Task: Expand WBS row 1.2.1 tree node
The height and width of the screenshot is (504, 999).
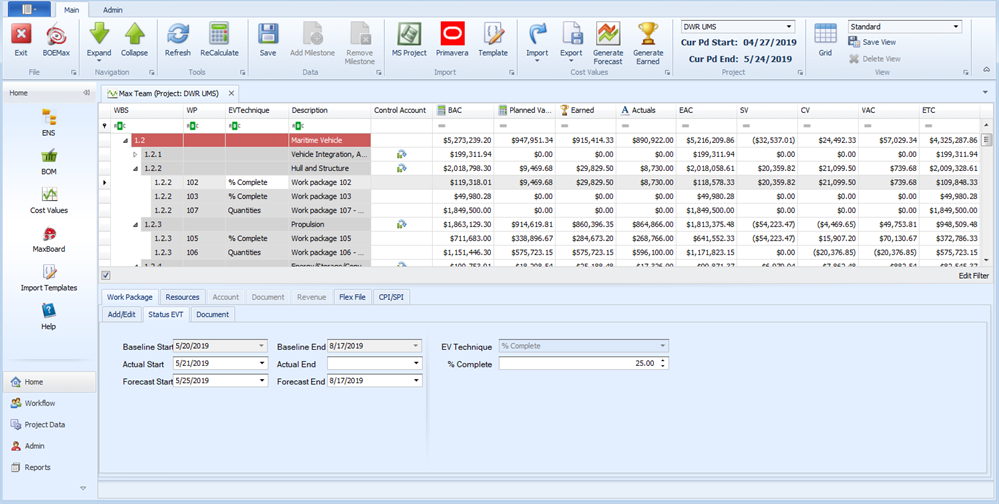Action: coord(136,155)
